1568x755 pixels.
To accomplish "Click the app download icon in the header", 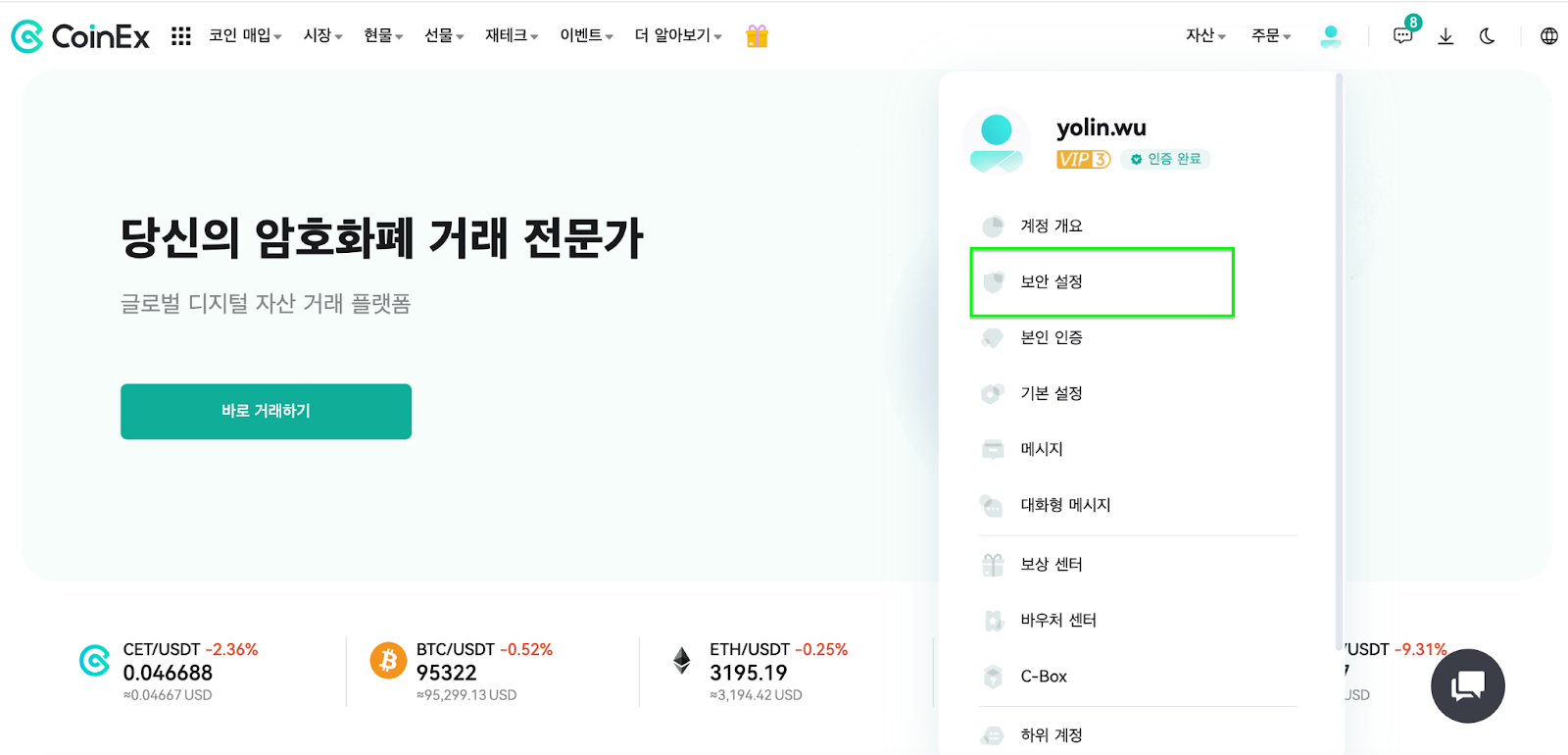I will coord(1445,35).
